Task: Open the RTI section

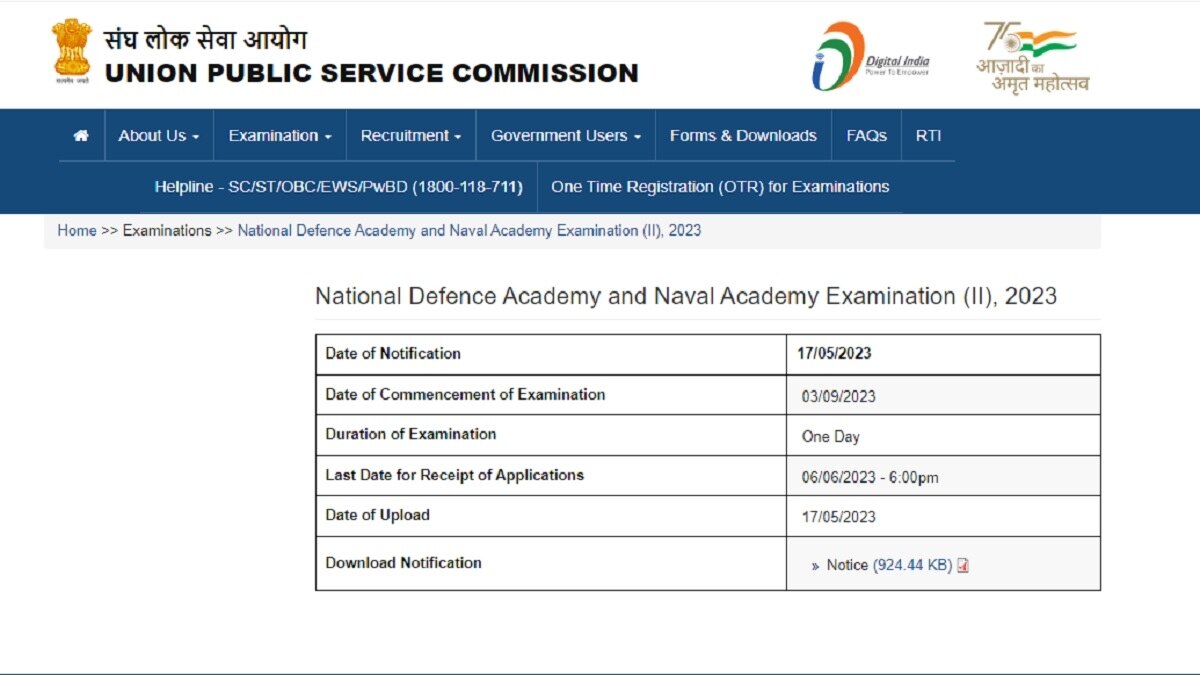Action: pyautogui.click(x=927, y=135)
